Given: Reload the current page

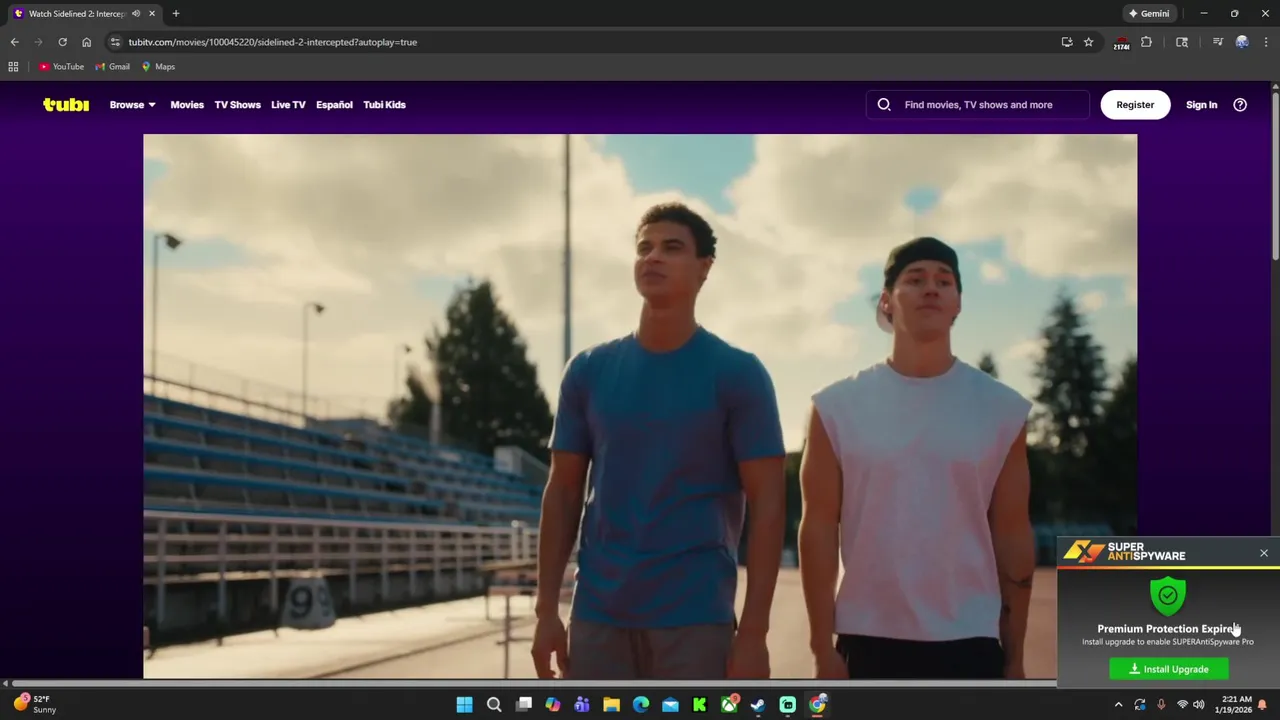Looking at the screenshot, I should (x=62, y=42).
